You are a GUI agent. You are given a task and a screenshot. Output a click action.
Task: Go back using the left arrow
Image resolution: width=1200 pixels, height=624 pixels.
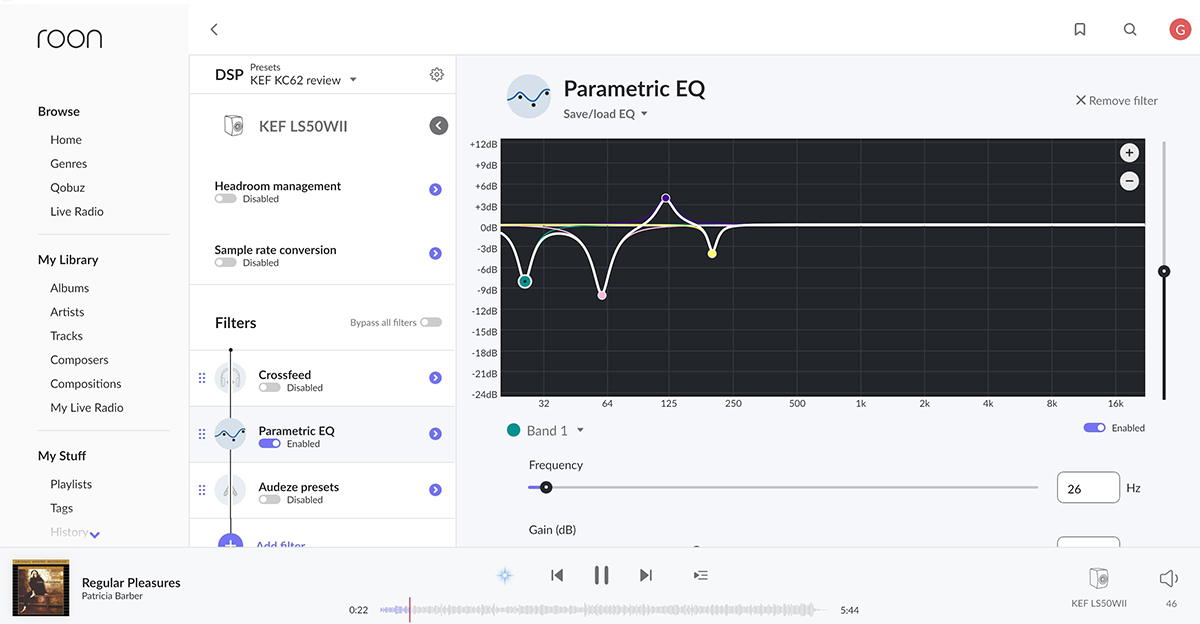(x=214, y=30)
